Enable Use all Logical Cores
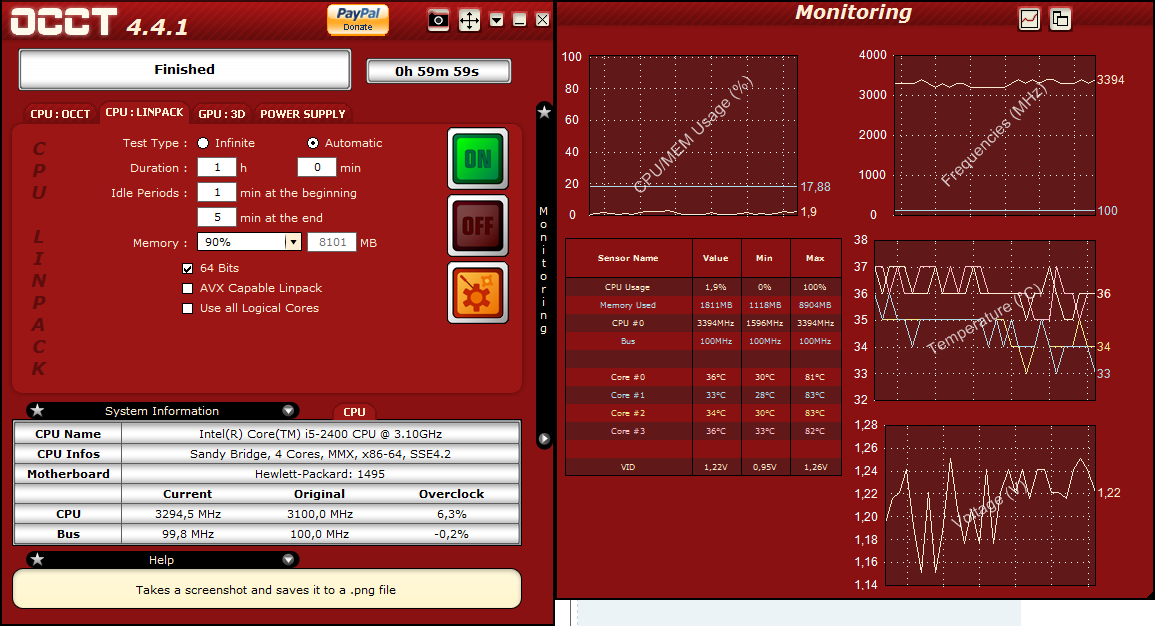The image size is (1155, 626). pos(188,309)
